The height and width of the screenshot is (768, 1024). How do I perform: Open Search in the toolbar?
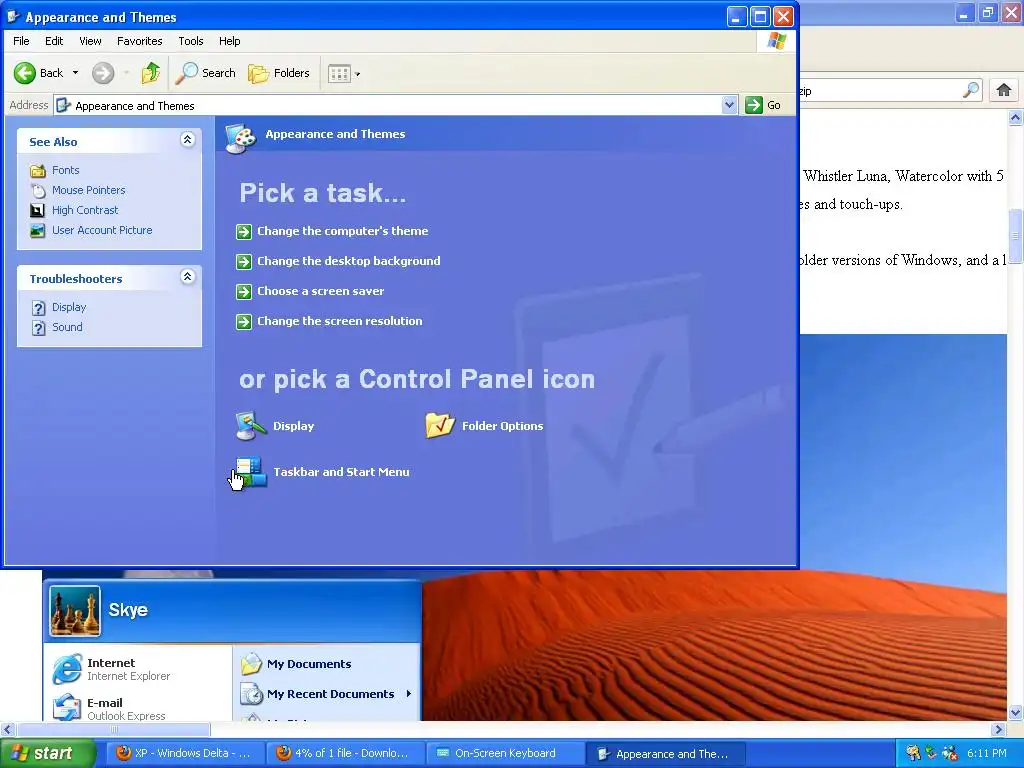click(x=205, y=73)
